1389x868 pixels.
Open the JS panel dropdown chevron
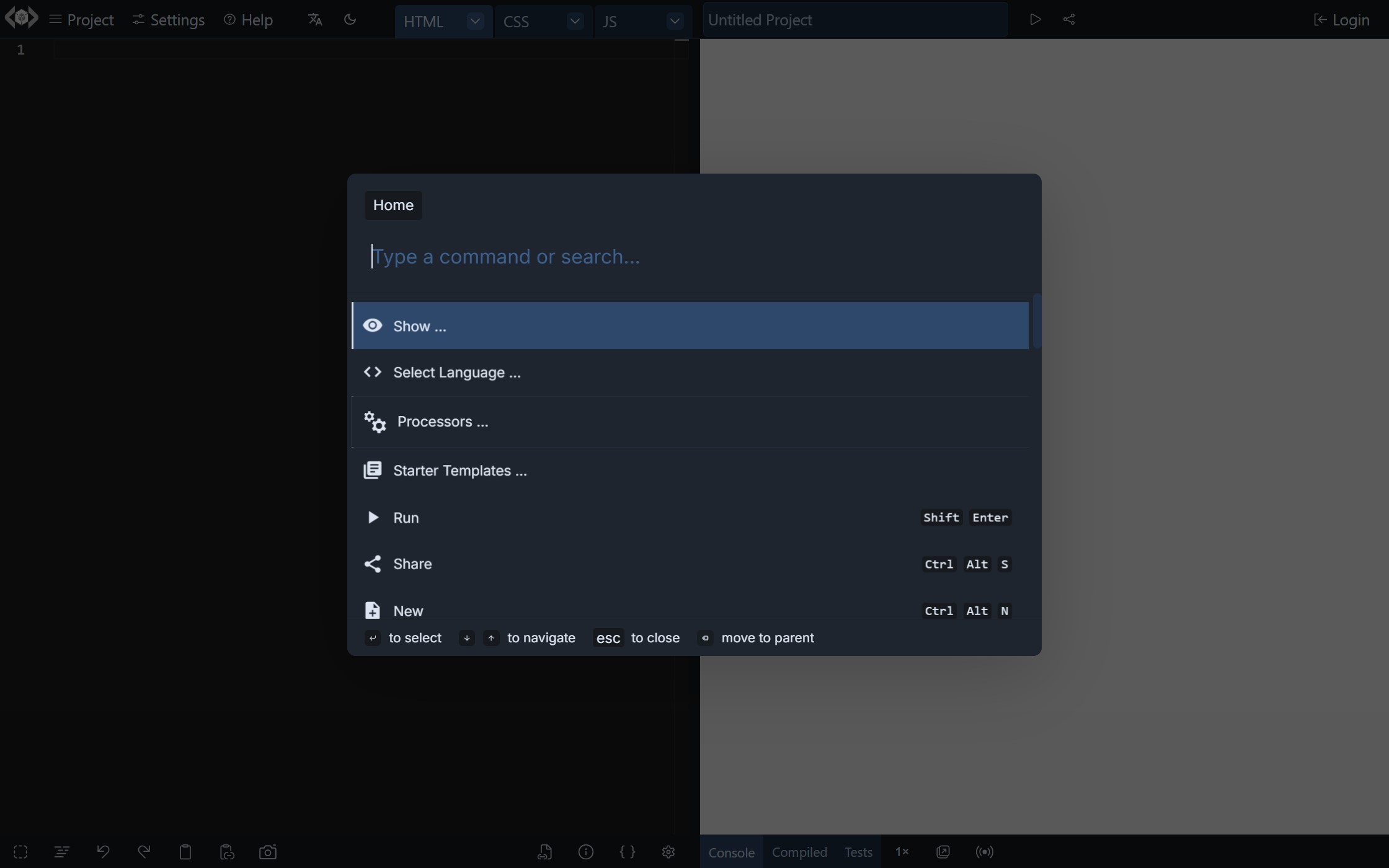675,21
